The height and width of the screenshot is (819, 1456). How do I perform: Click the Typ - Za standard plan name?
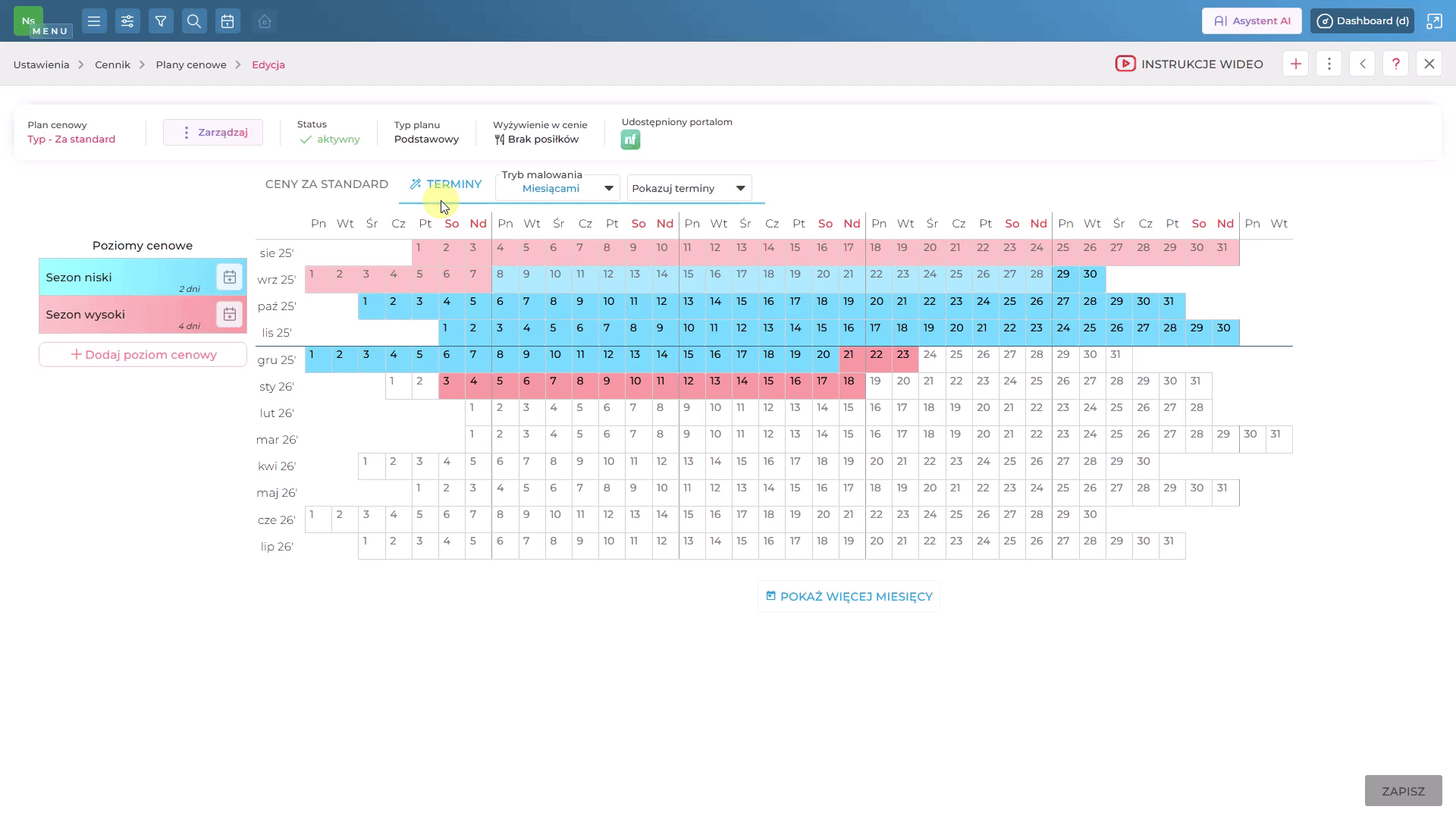coord(71,139)
